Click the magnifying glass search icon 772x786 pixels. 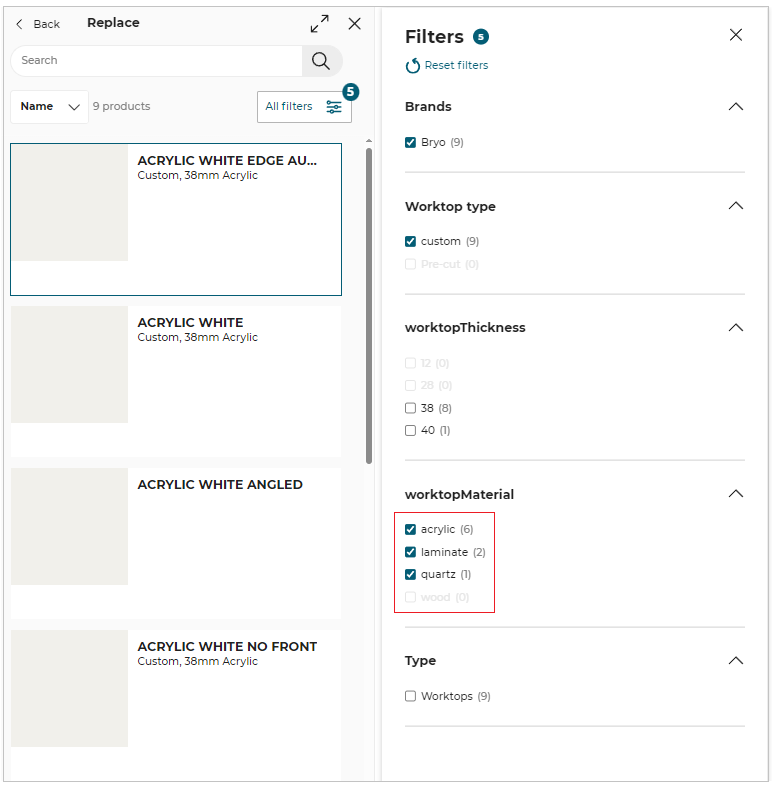point(321,61)
